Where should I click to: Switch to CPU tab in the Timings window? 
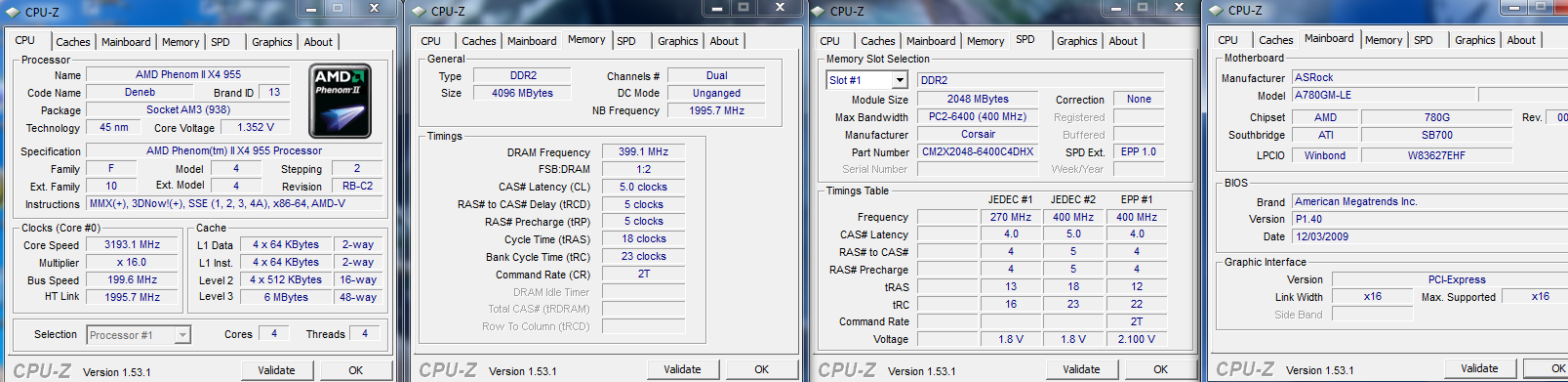pyautogui.click(x=431, y=41)
